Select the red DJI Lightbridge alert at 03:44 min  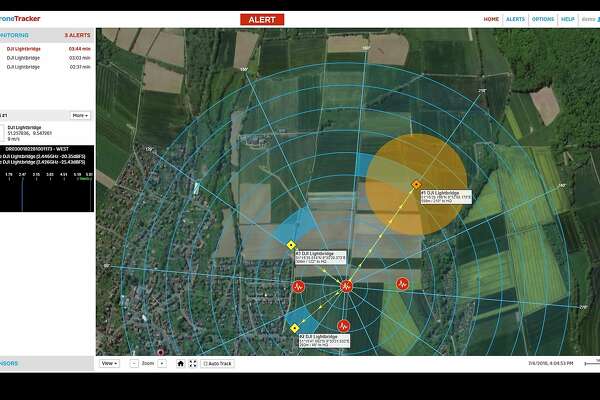47,49
